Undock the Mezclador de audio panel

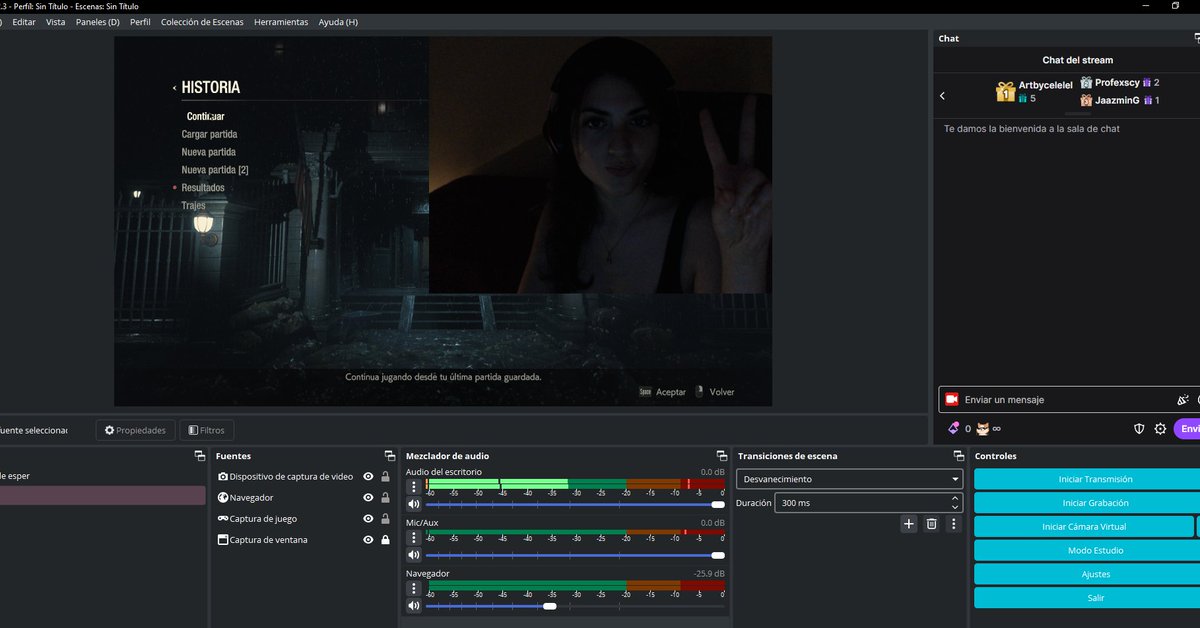pos(722,456)
